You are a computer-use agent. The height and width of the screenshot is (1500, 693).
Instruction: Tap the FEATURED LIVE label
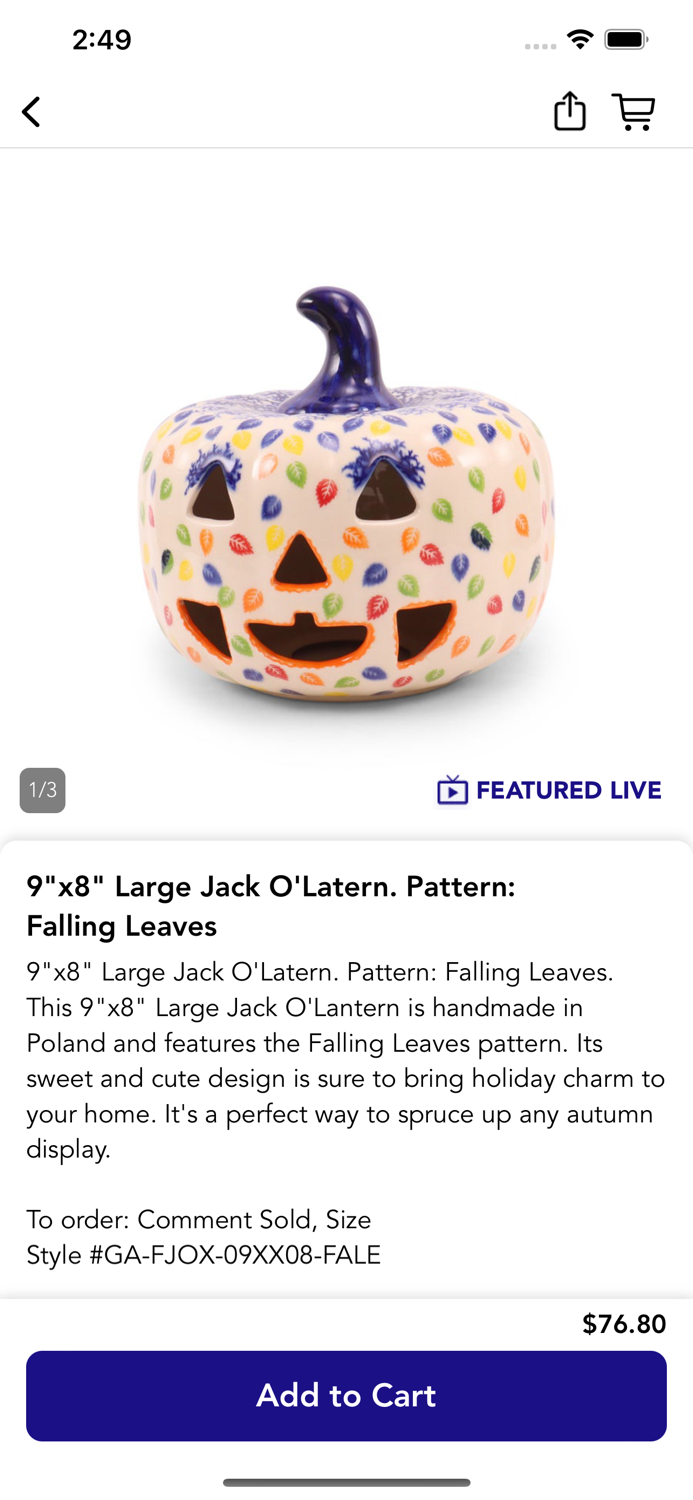pyautogui.click(x=569, y=790)
